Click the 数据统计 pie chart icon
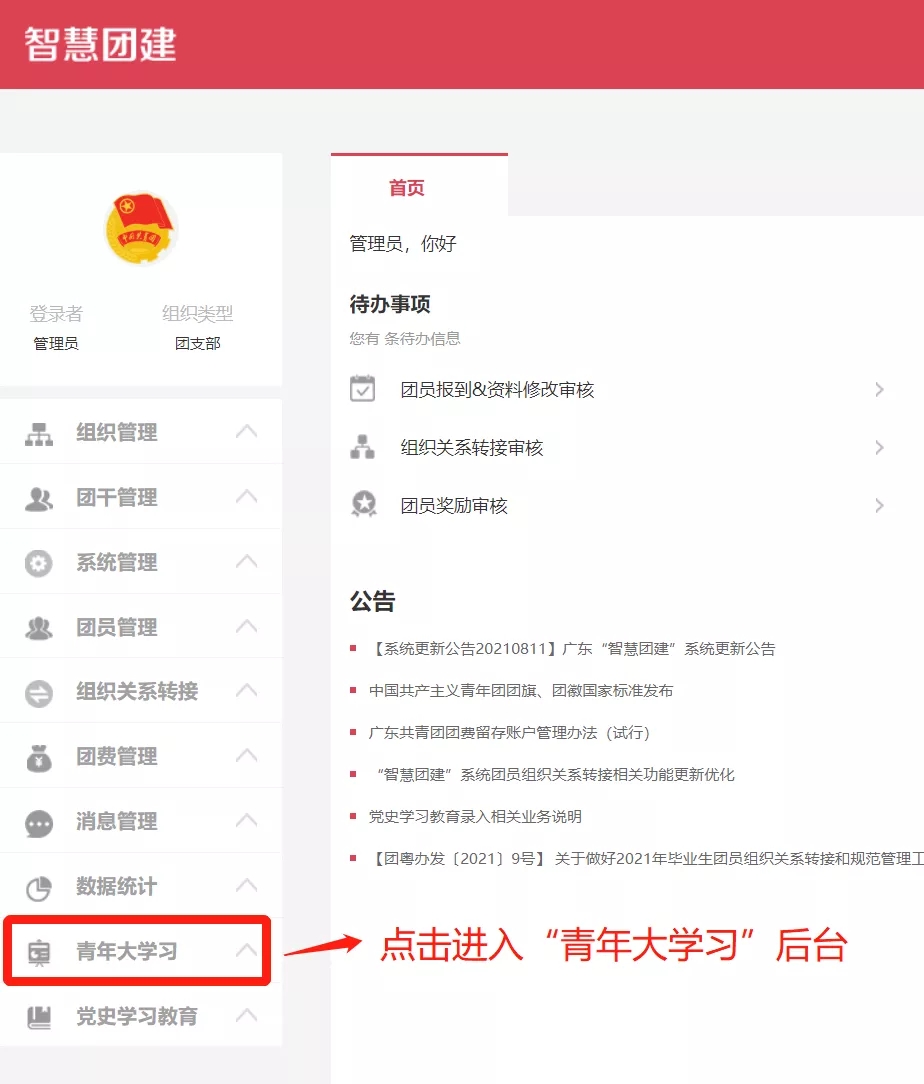924x1084 pixels. tap(39, 887)
